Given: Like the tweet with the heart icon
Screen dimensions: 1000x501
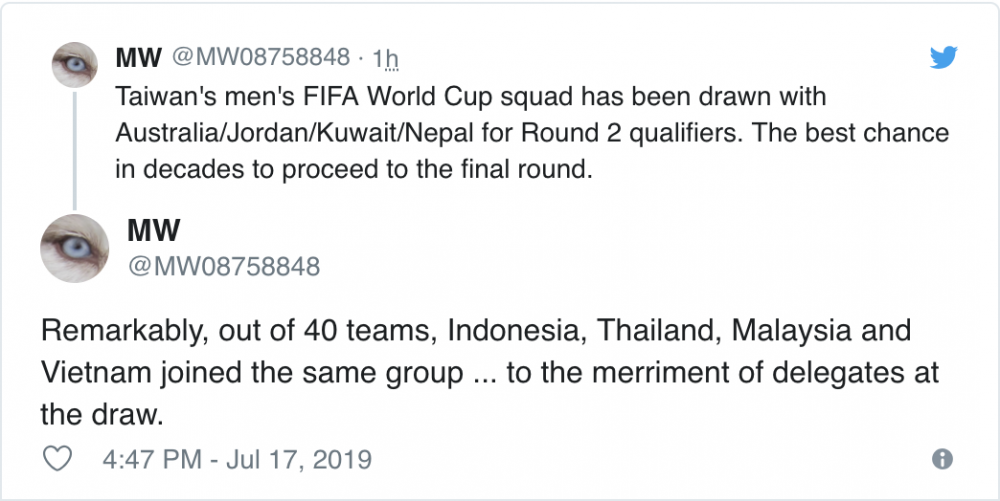Looking at the screenshot, I should [60, 459].
